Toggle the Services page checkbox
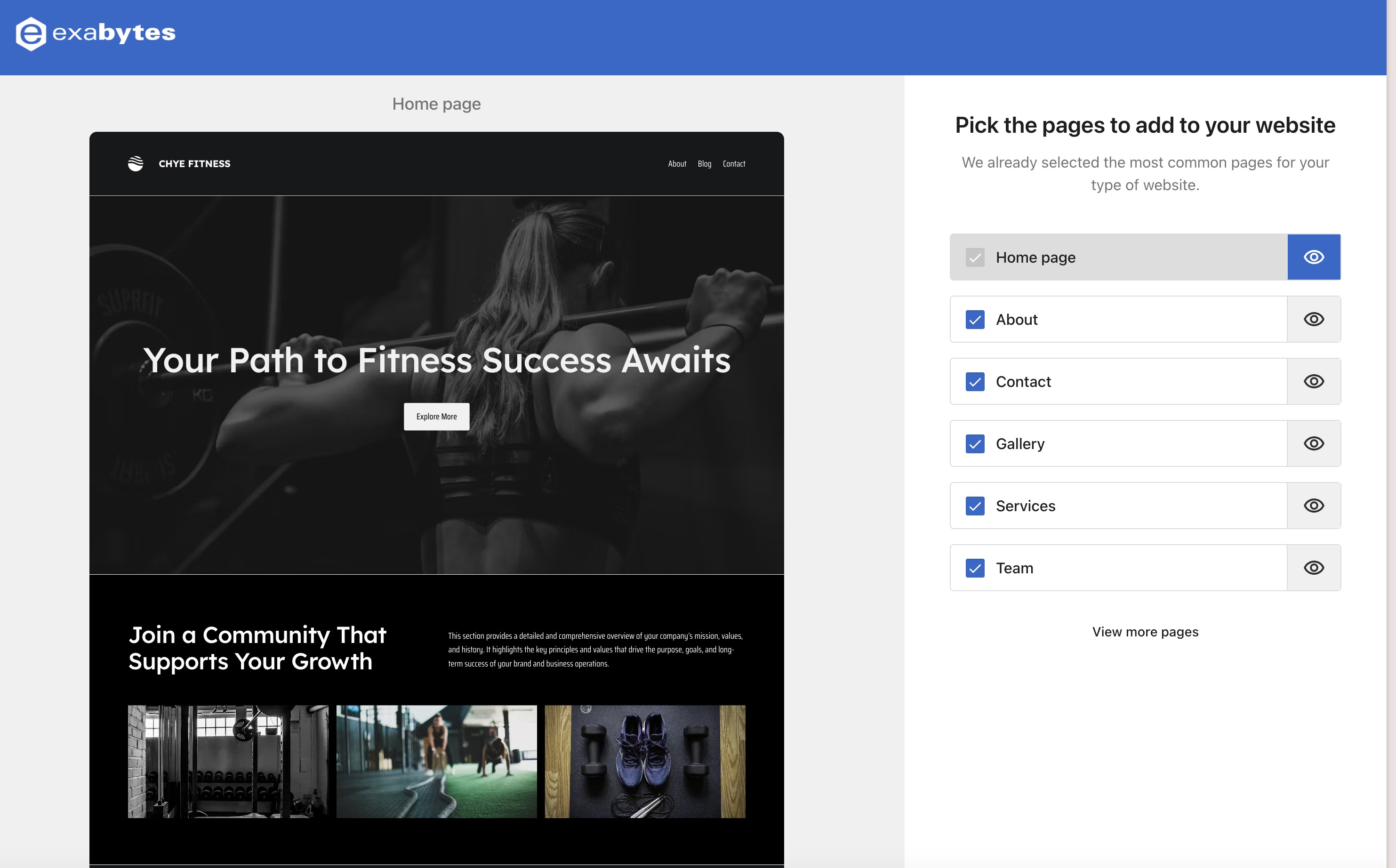Screen dimensions: 1396x868 [975, 506]
